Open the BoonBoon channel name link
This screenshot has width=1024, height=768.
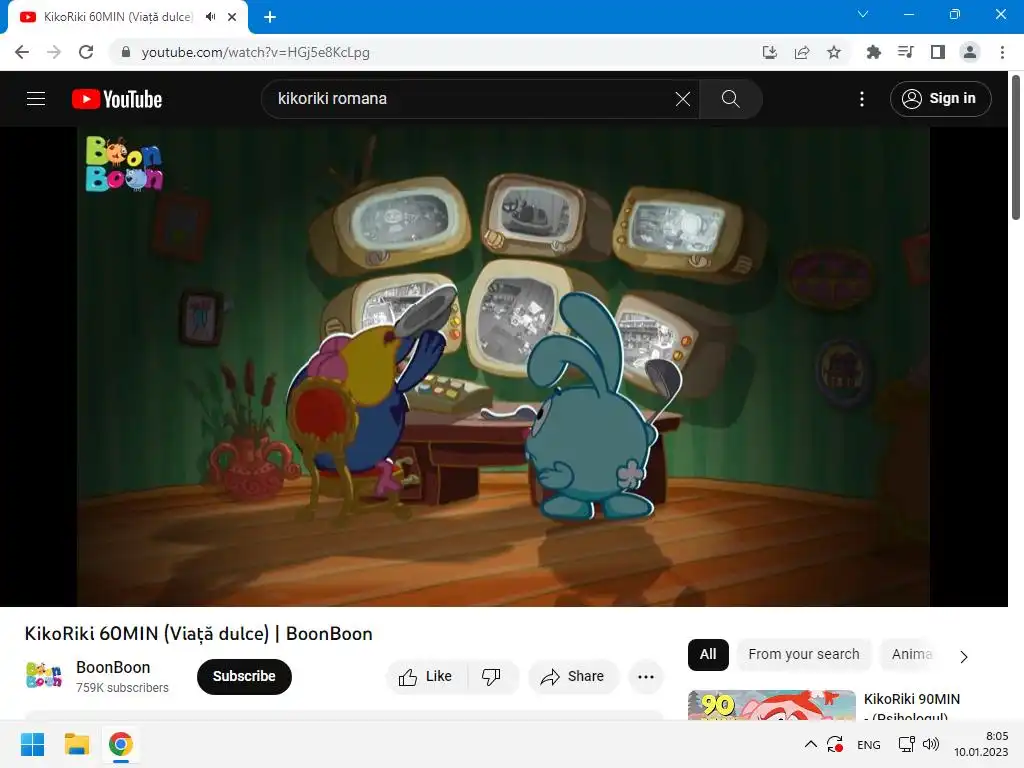click(x=113, y=667)
